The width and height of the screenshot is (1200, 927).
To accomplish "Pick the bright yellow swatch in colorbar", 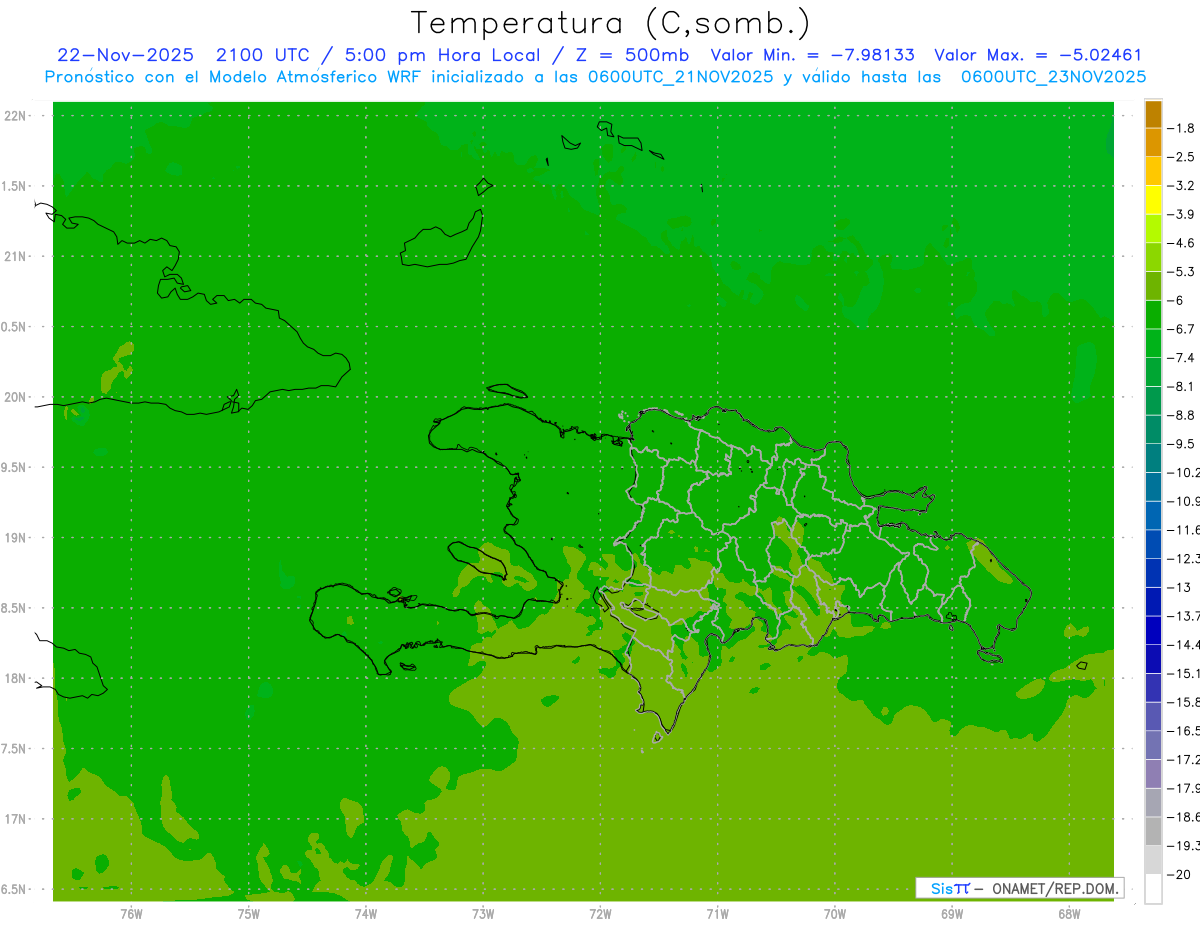I will point(1153,200).
